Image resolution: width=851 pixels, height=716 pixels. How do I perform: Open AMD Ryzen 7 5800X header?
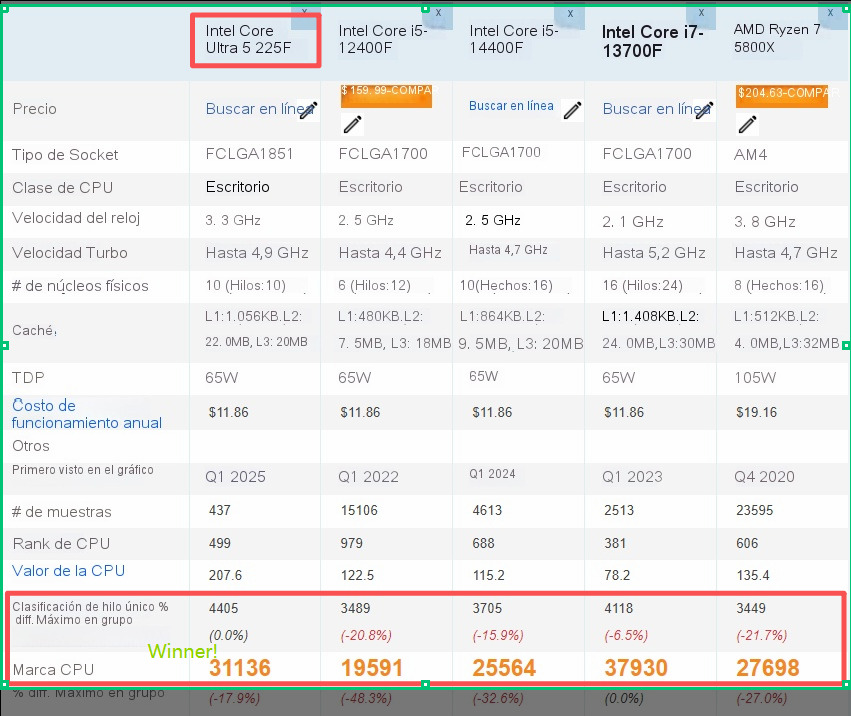(777, 38)
